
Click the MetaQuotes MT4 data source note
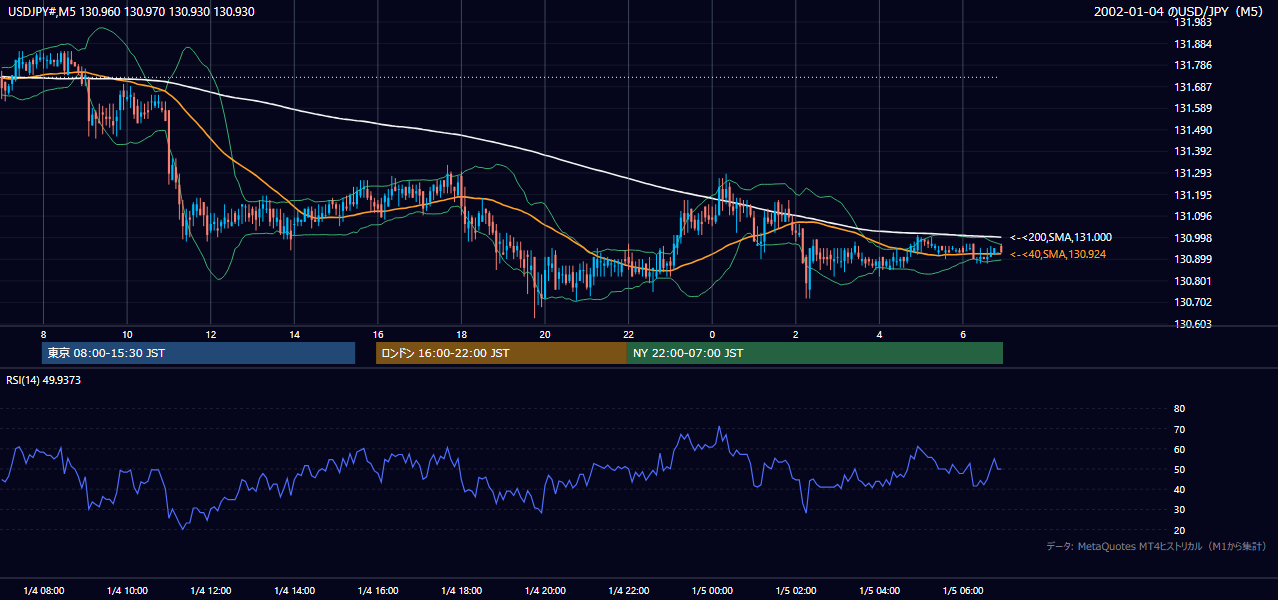click(1157, 547)
